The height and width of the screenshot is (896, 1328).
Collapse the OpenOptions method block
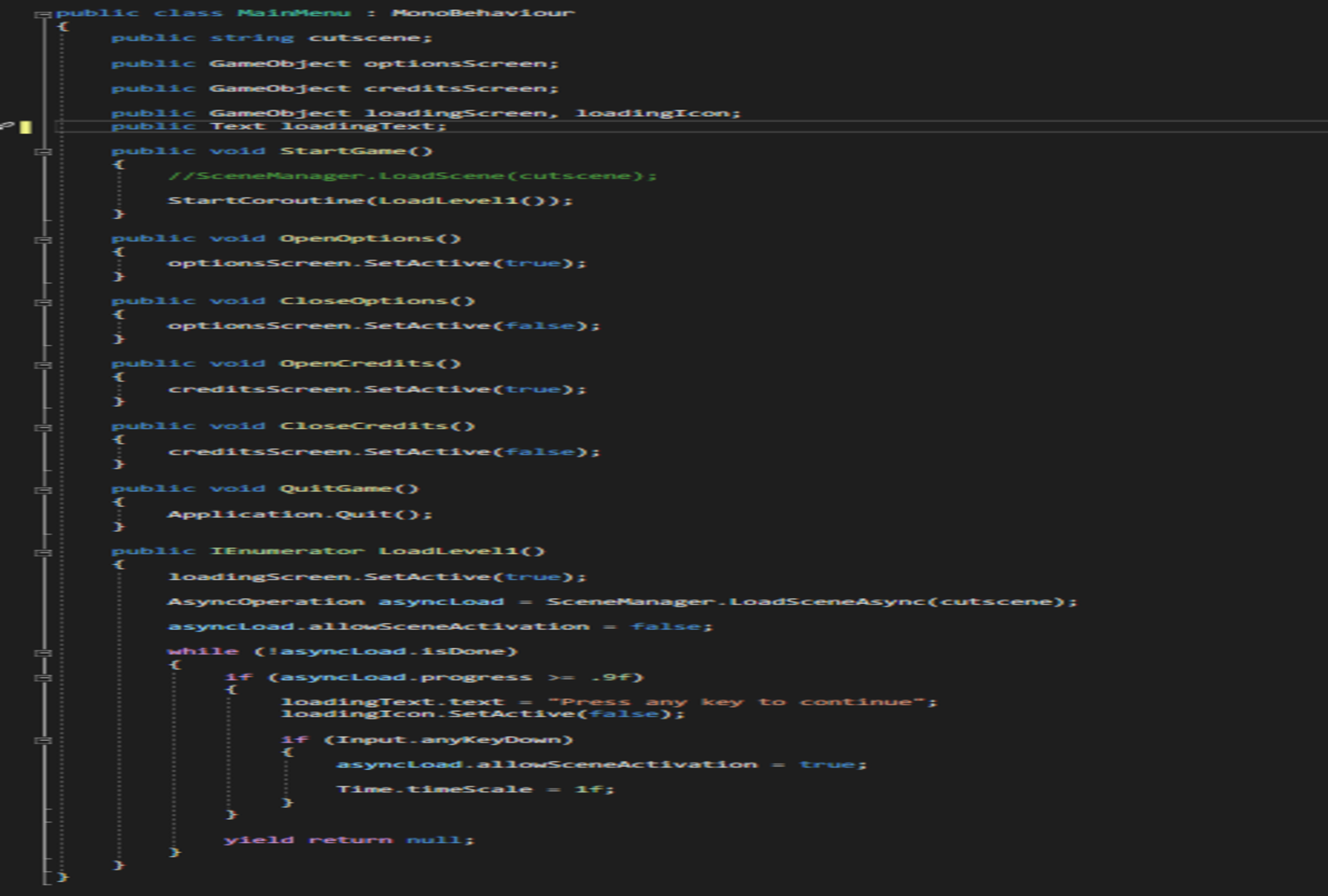pos(45,240)
